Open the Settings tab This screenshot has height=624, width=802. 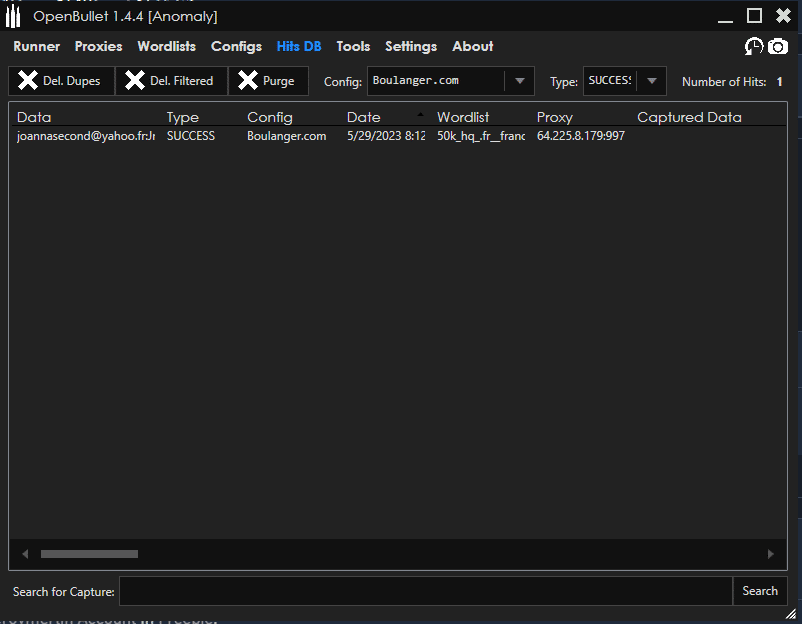pos(410,46)
